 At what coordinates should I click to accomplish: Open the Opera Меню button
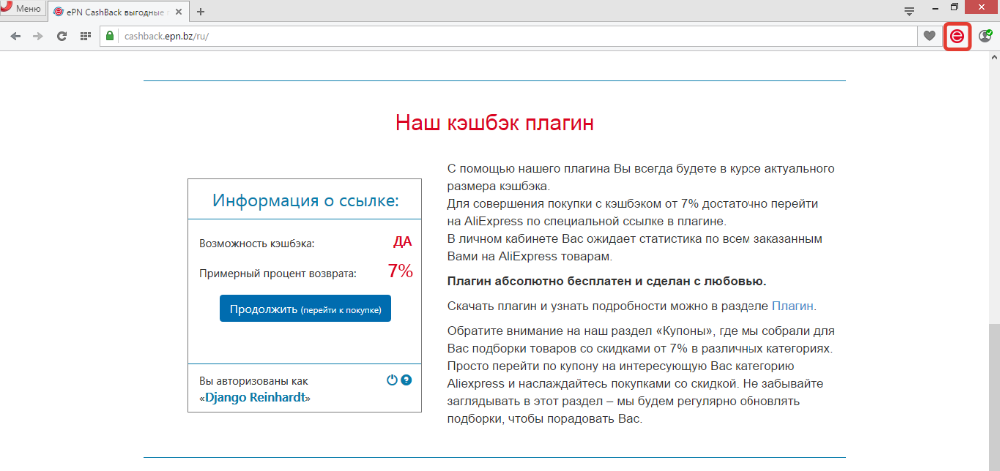(22, 9)
